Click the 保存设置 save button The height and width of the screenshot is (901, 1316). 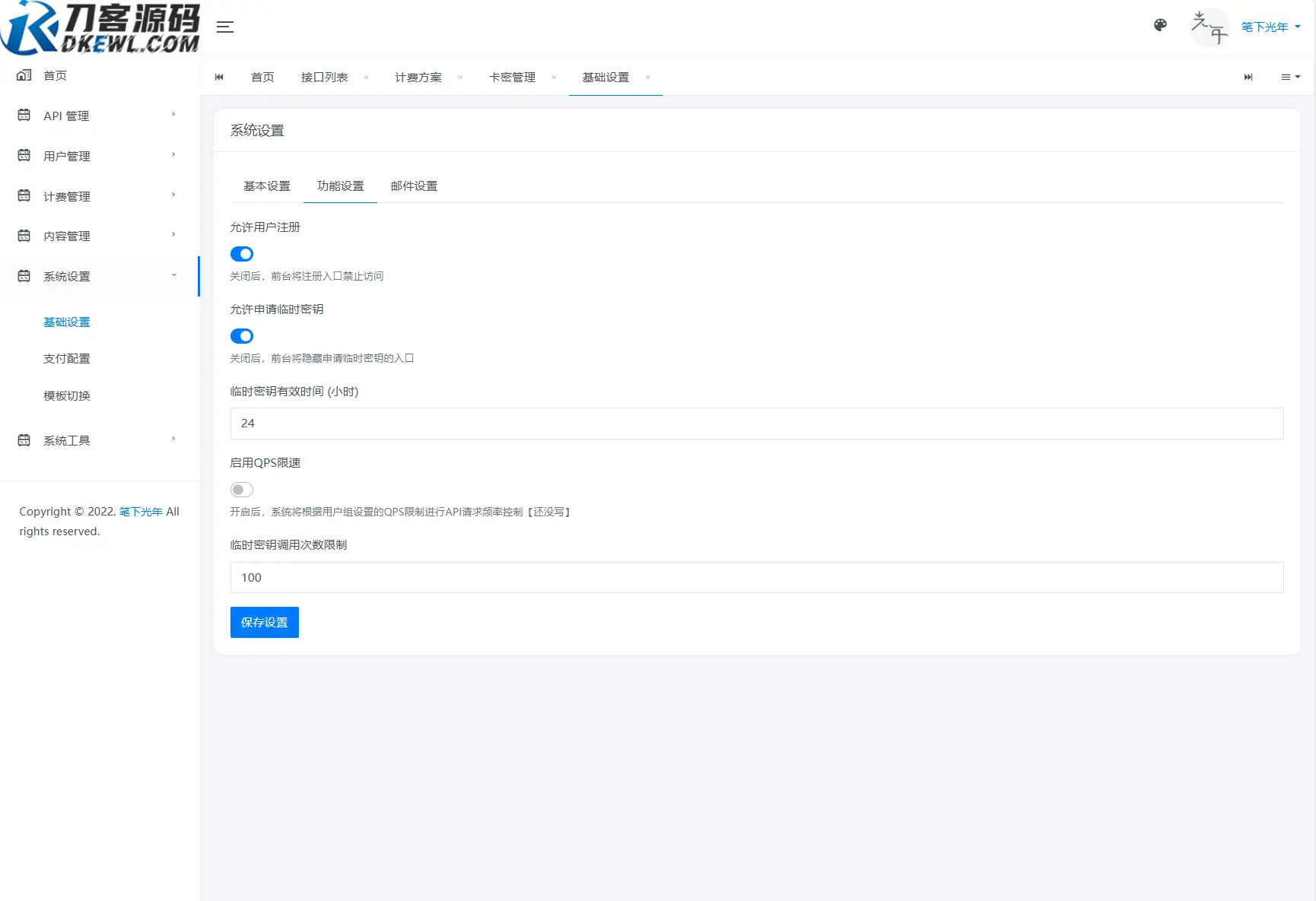coord(264,622)
